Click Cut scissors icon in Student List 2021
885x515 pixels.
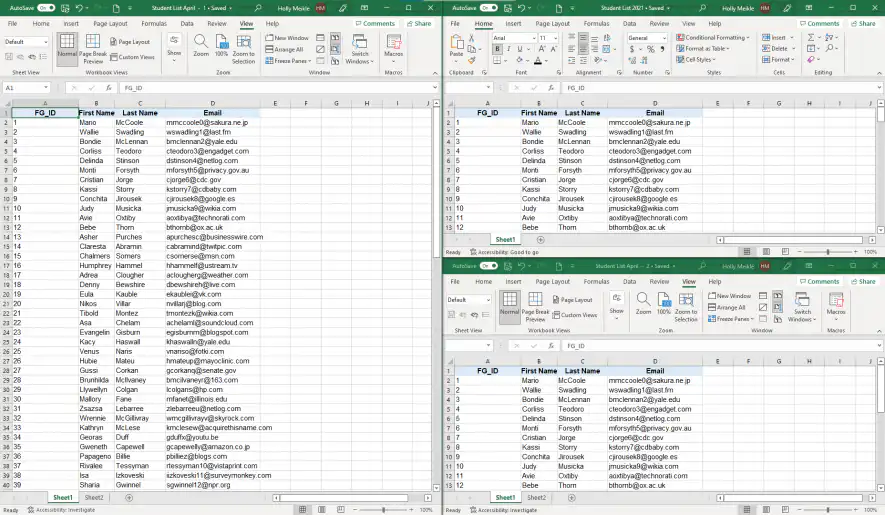tap(471, 38)
